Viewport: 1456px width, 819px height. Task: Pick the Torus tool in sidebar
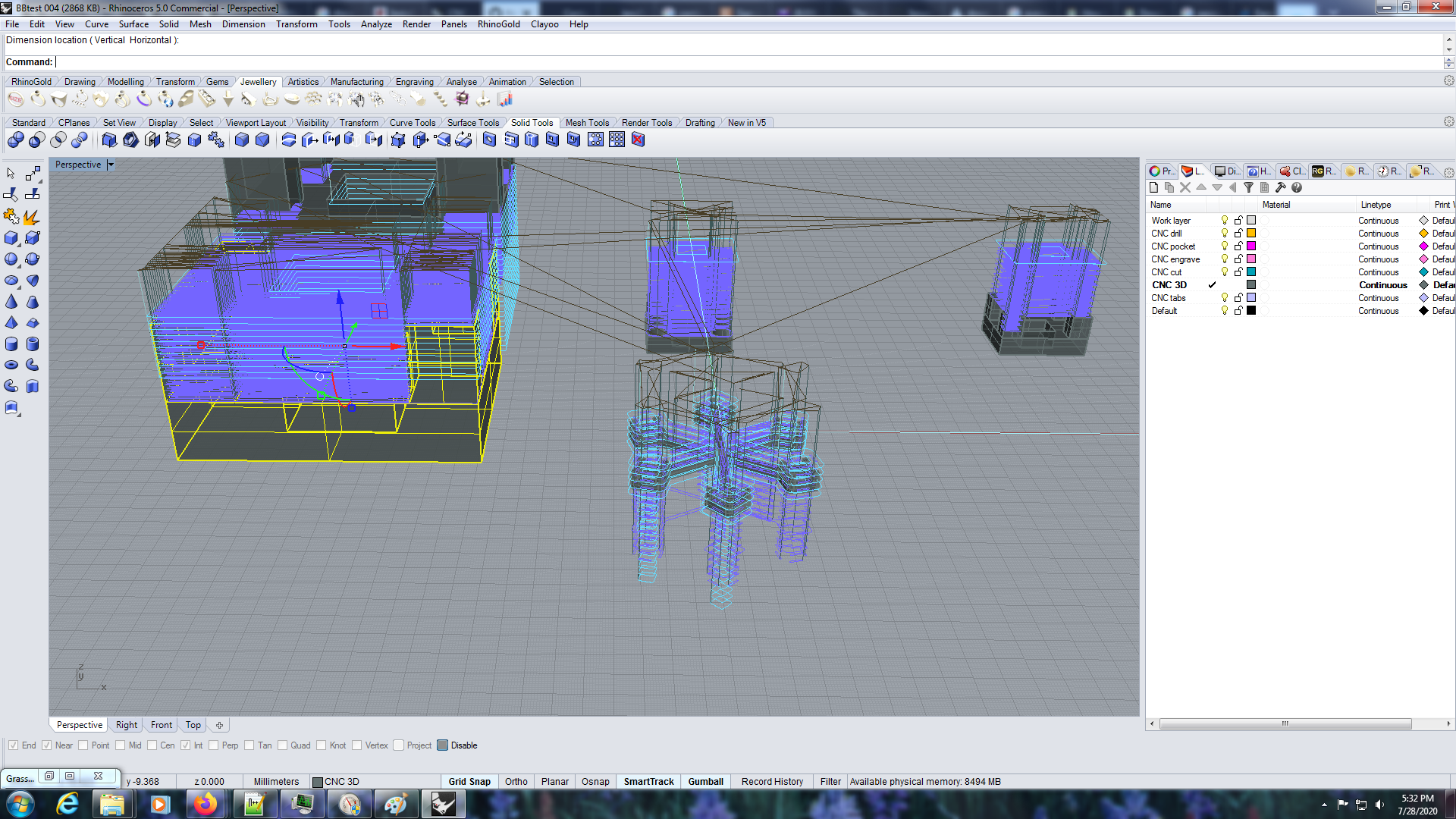pos(11,366)
